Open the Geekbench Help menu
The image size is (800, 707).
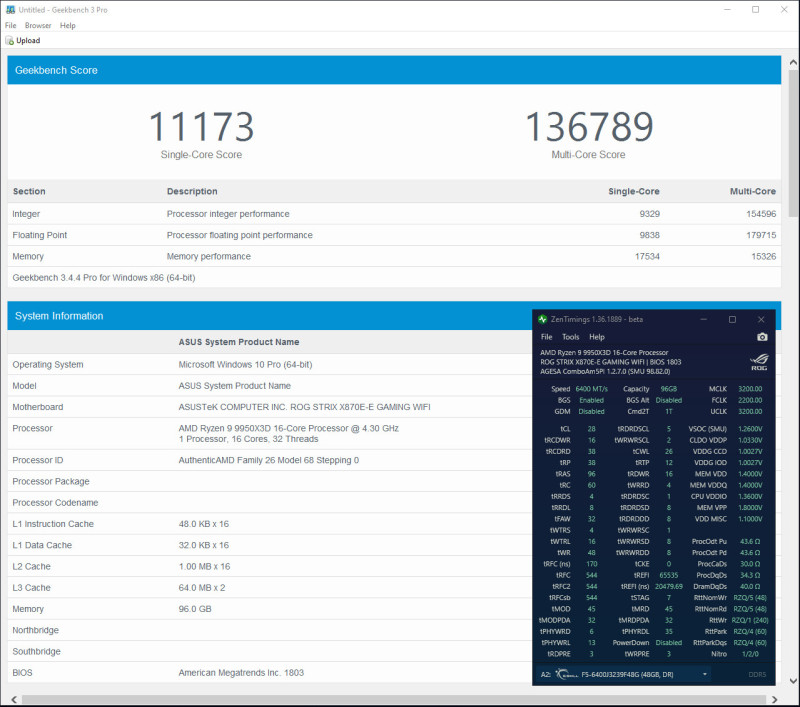point(67,25)
